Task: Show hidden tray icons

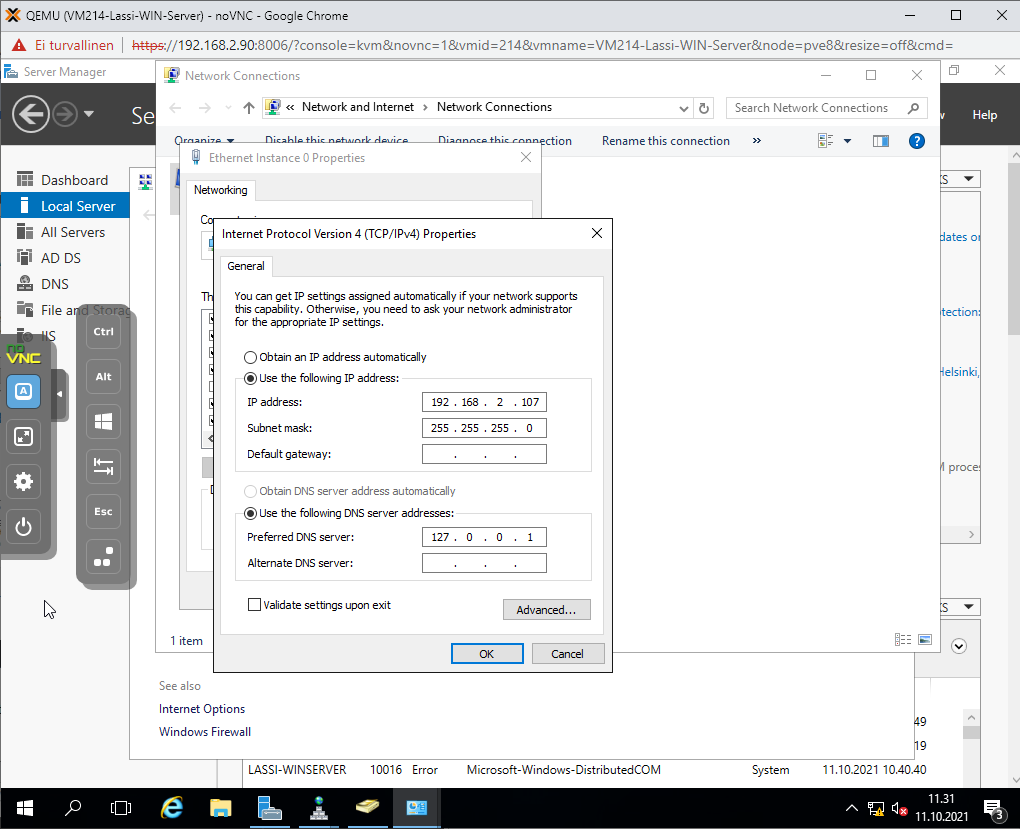Action: (851, 809)
